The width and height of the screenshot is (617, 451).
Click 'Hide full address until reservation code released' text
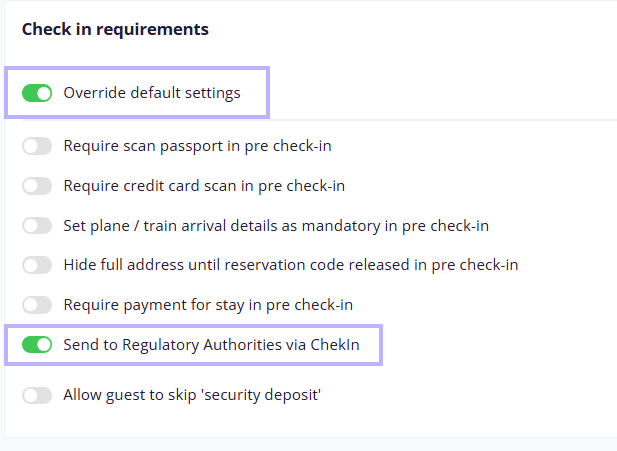[291, 265]
